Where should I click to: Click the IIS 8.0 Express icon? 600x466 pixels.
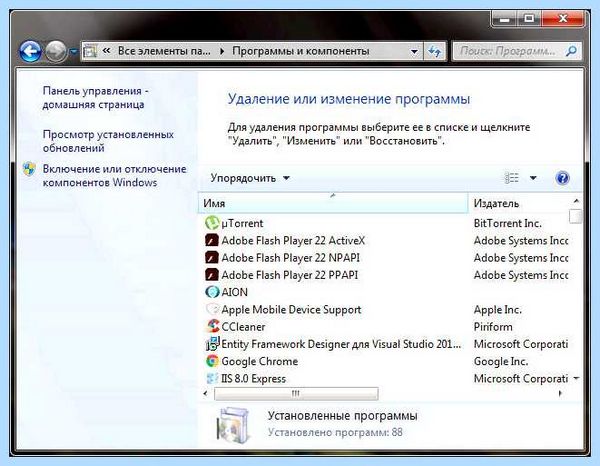click(x=212, y=378)
